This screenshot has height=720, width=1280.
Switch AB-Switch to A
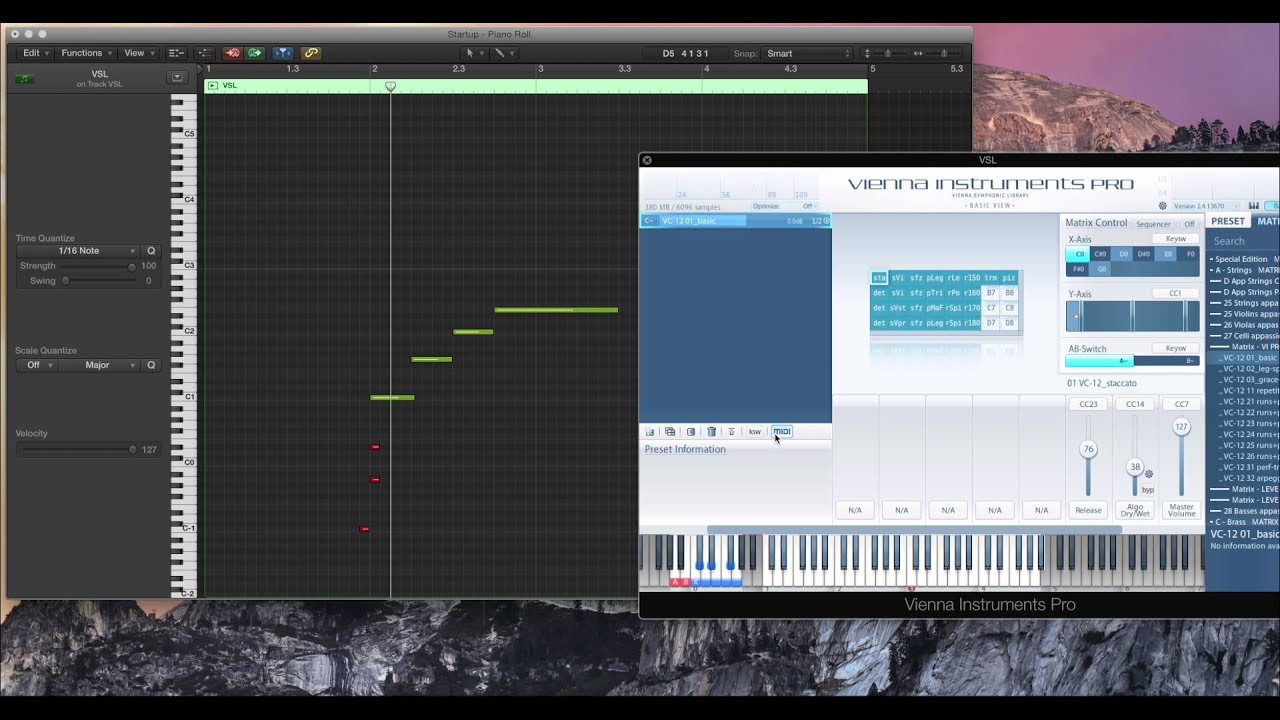[1100, 361]
